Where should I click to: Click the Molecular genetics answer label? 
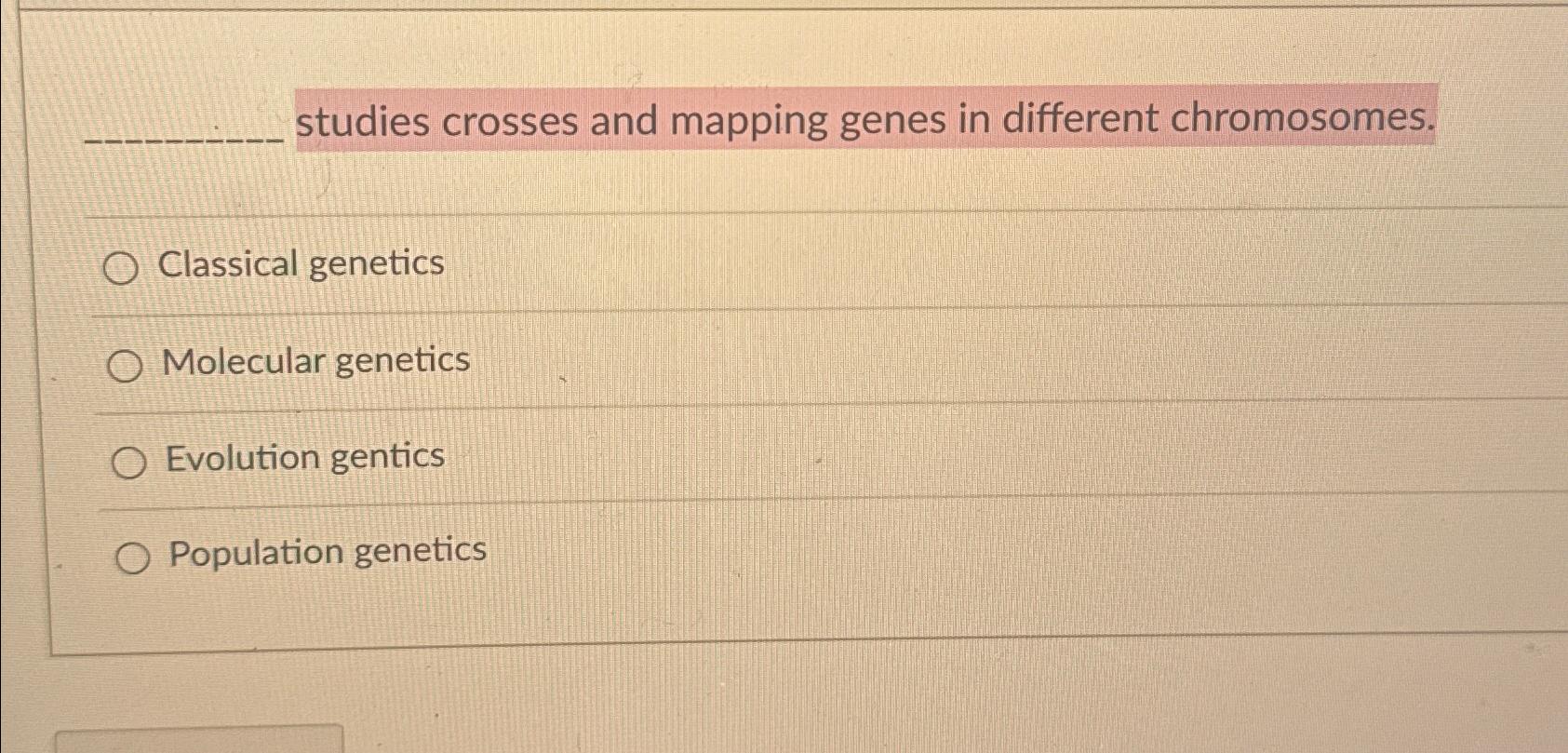(314, 362)
